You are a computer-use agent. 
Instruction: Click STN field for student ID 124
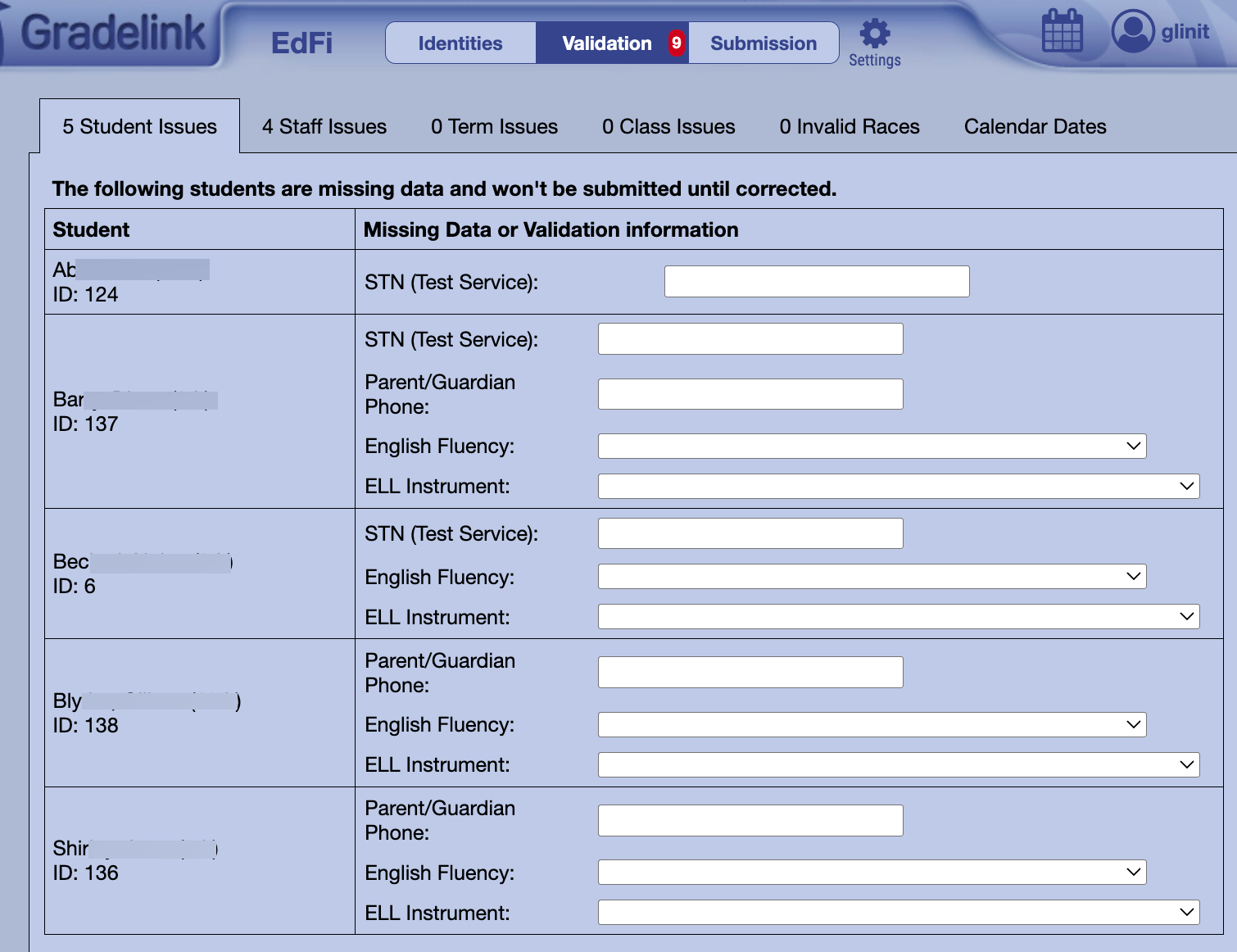[x=817, y=281]
